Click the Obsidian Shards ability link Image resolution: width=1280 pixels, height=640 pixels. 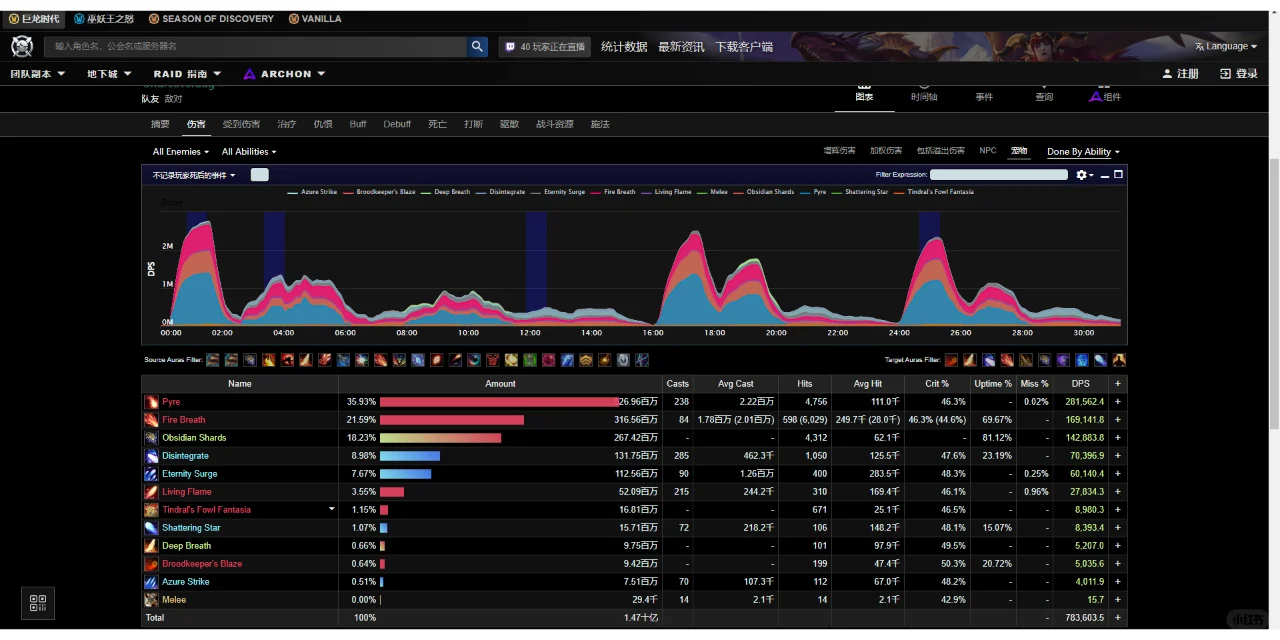(x=194, y=438)
